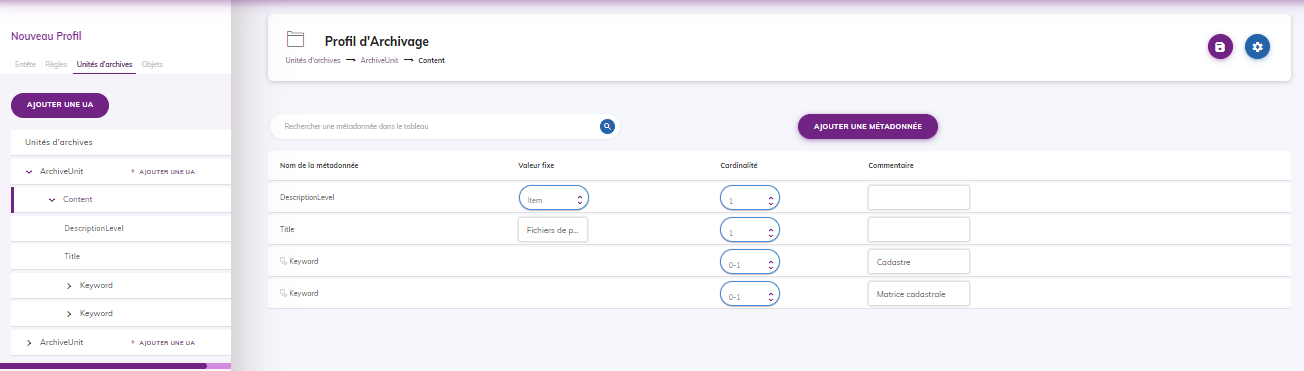1304x371 pixels.
Task: Open the DescriptionLevel fixed value Item dropdown
Action: pos(554,198)
